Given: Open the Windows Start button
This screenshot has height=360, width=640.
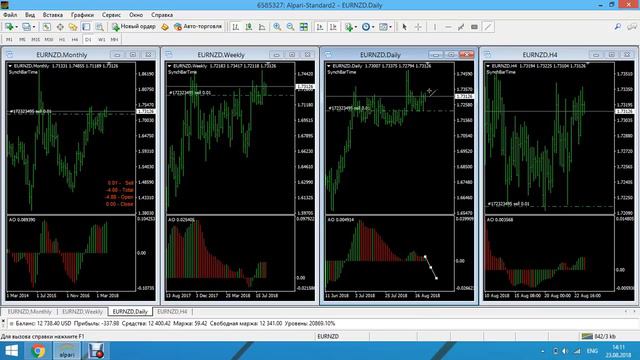Looking at the screenshot, I should tap(12, 351).
